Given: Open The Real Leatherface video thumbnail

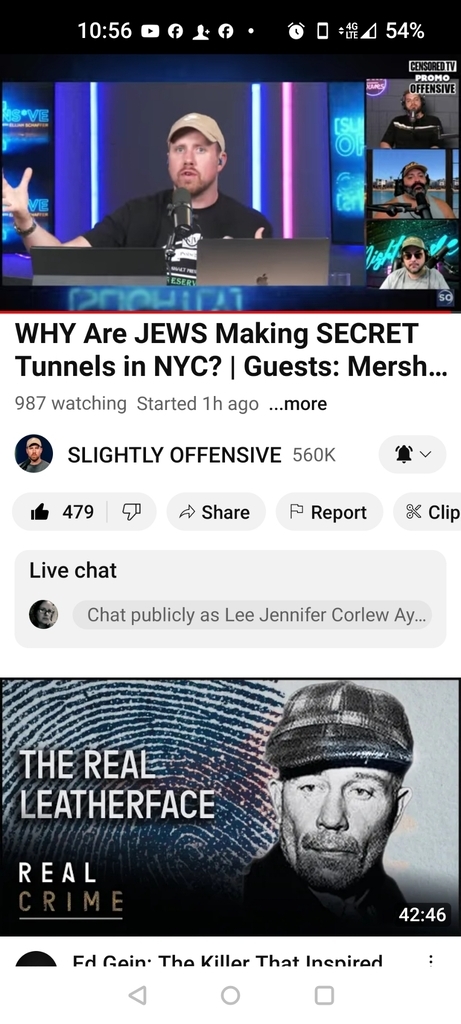Looking at the screenshot, I should coord(230,807).
